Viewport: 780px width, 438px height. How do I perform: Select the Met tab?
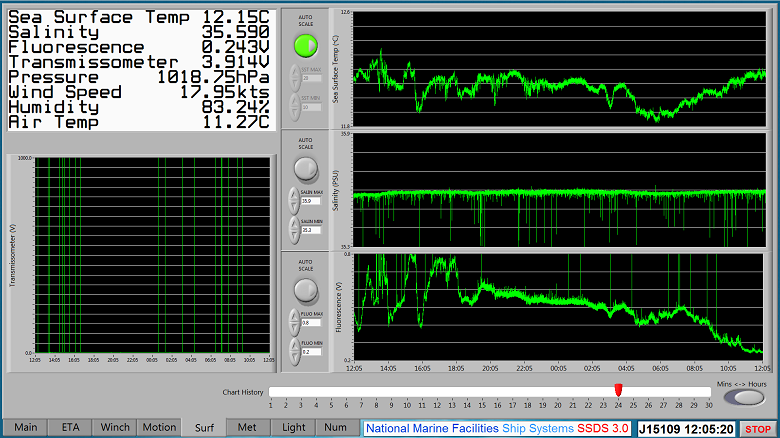(247, 427)
